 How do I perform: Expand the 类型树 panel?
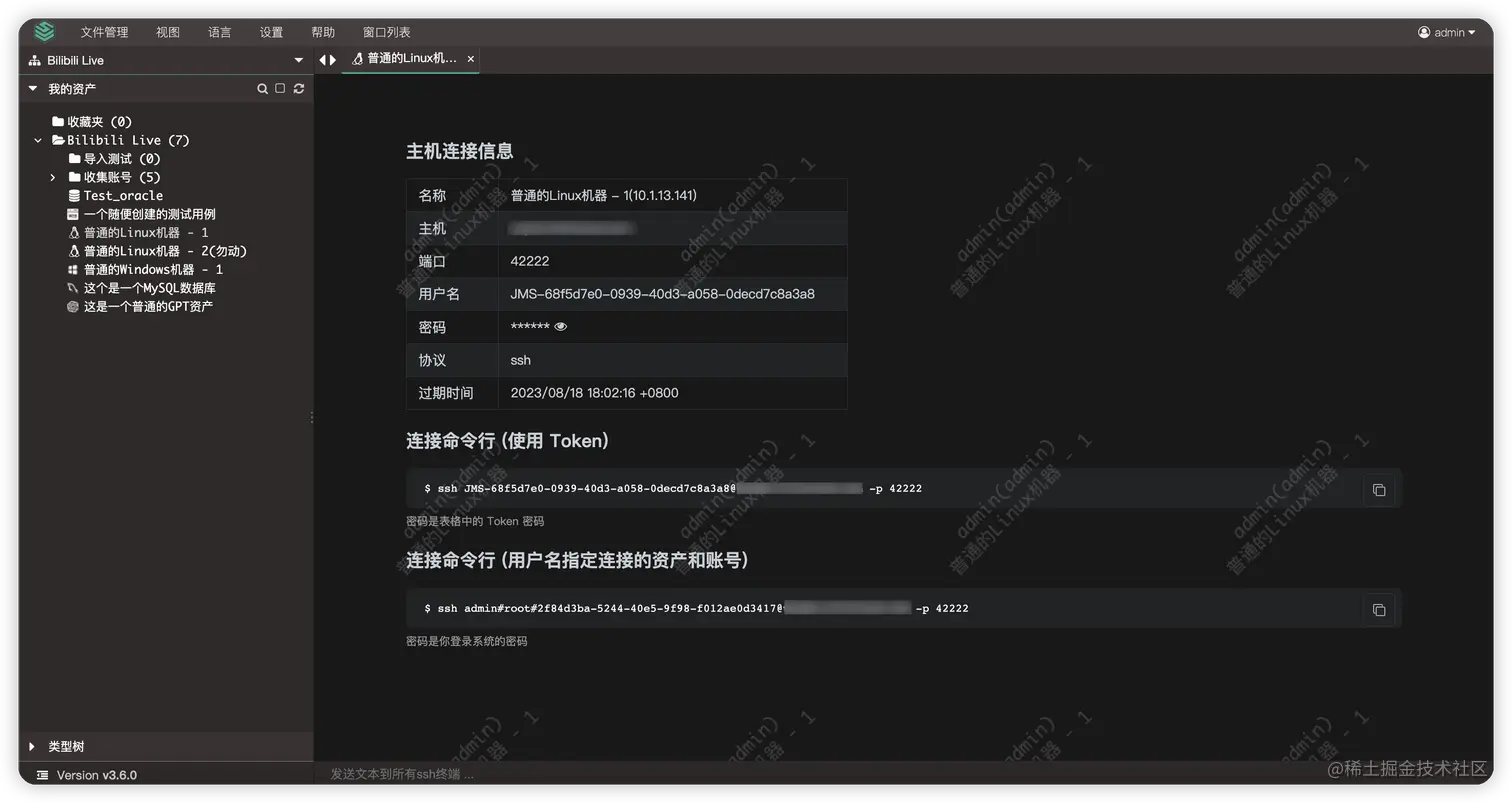pos(33,746)
